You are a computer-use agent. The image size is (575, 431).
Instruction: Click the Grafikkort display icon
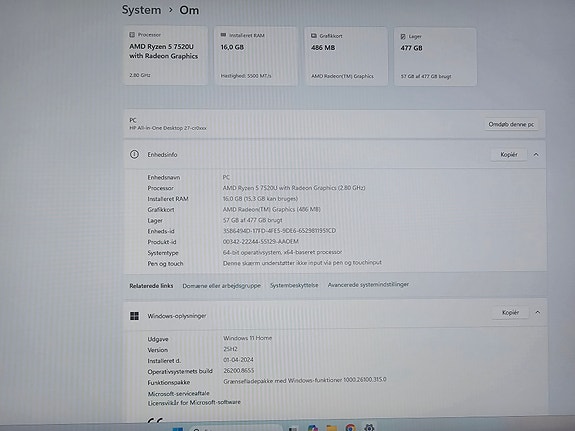click(314, 36)
